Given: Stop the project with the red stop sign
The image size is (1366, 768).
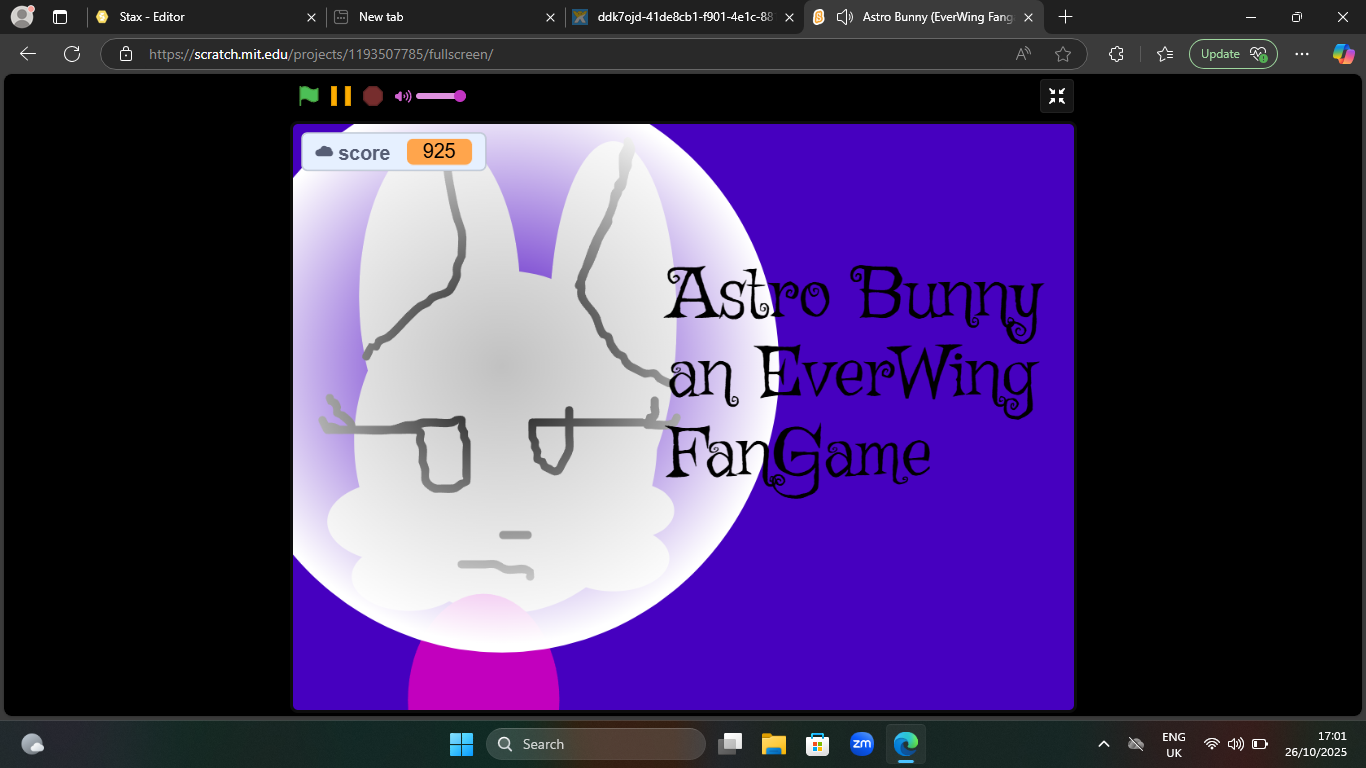Looking at the screenshot, I should coord(373,96).
